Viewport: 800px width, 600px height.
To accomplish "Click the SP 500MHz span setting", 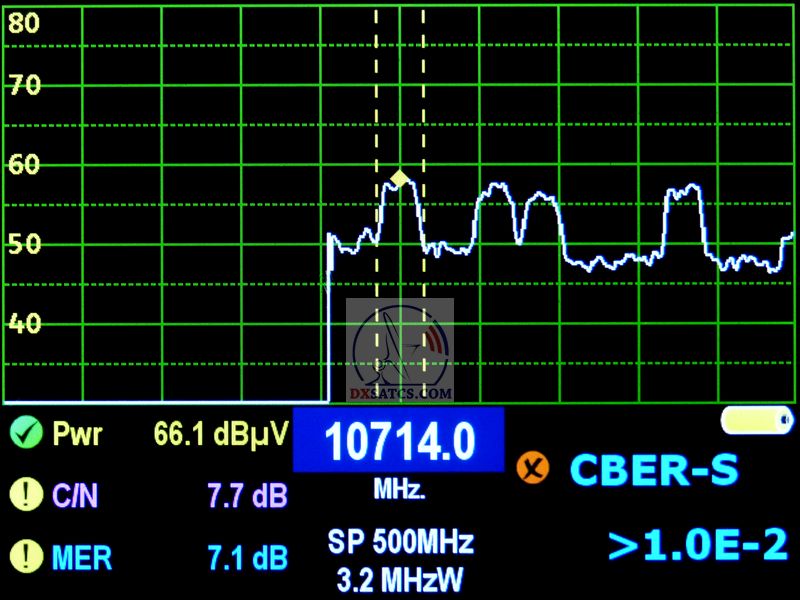I will pos(400,543).
